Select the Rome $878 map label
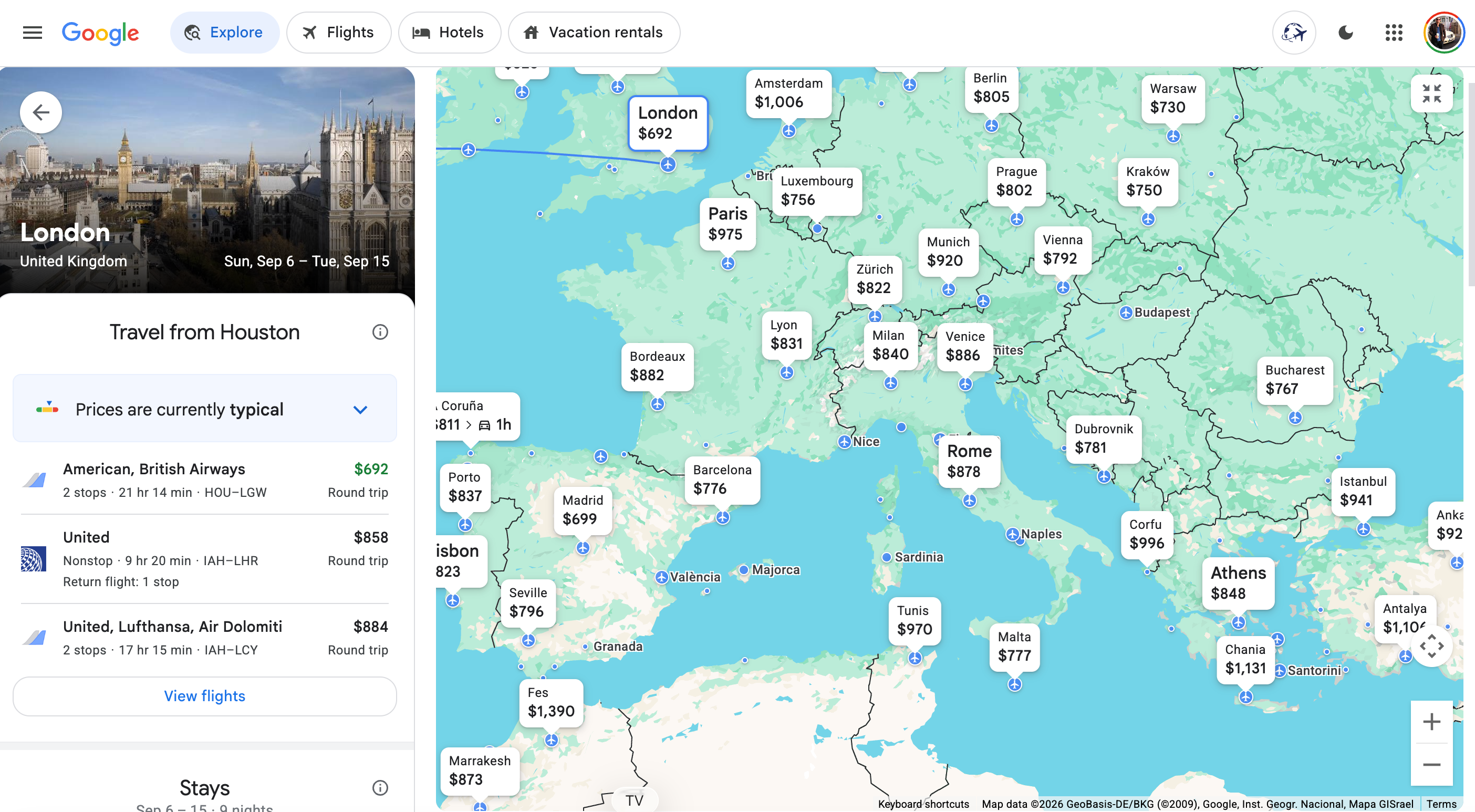The height and width of the screenshot is (812, 1475). (x=969, y=462)
